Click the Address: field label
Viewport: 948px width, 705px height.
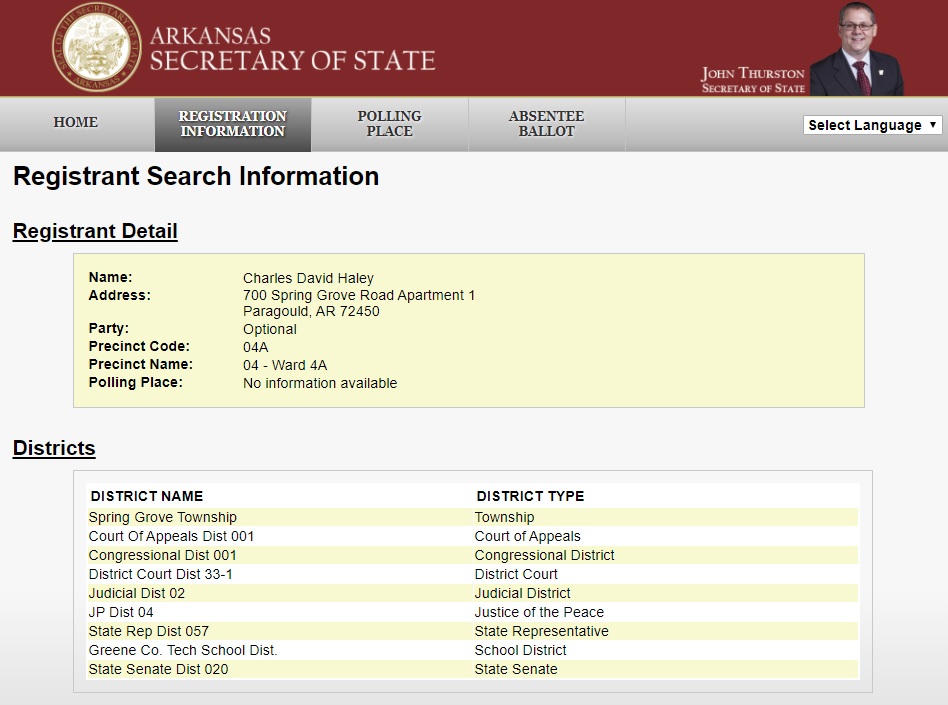[120, 295]
